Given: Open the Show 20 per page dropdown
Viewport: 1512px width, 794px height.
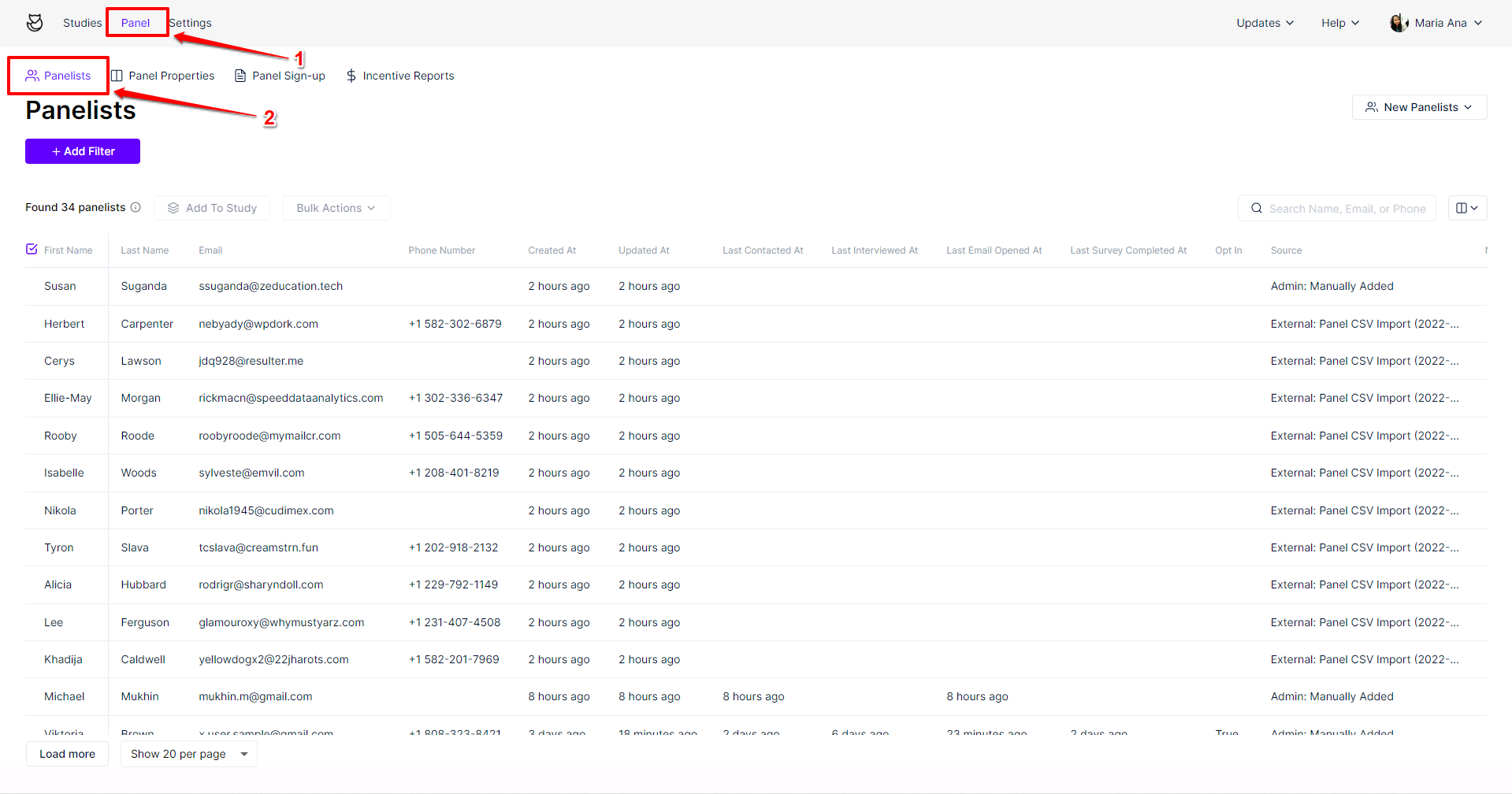Looking at the screenshot, I should [189, 754].
